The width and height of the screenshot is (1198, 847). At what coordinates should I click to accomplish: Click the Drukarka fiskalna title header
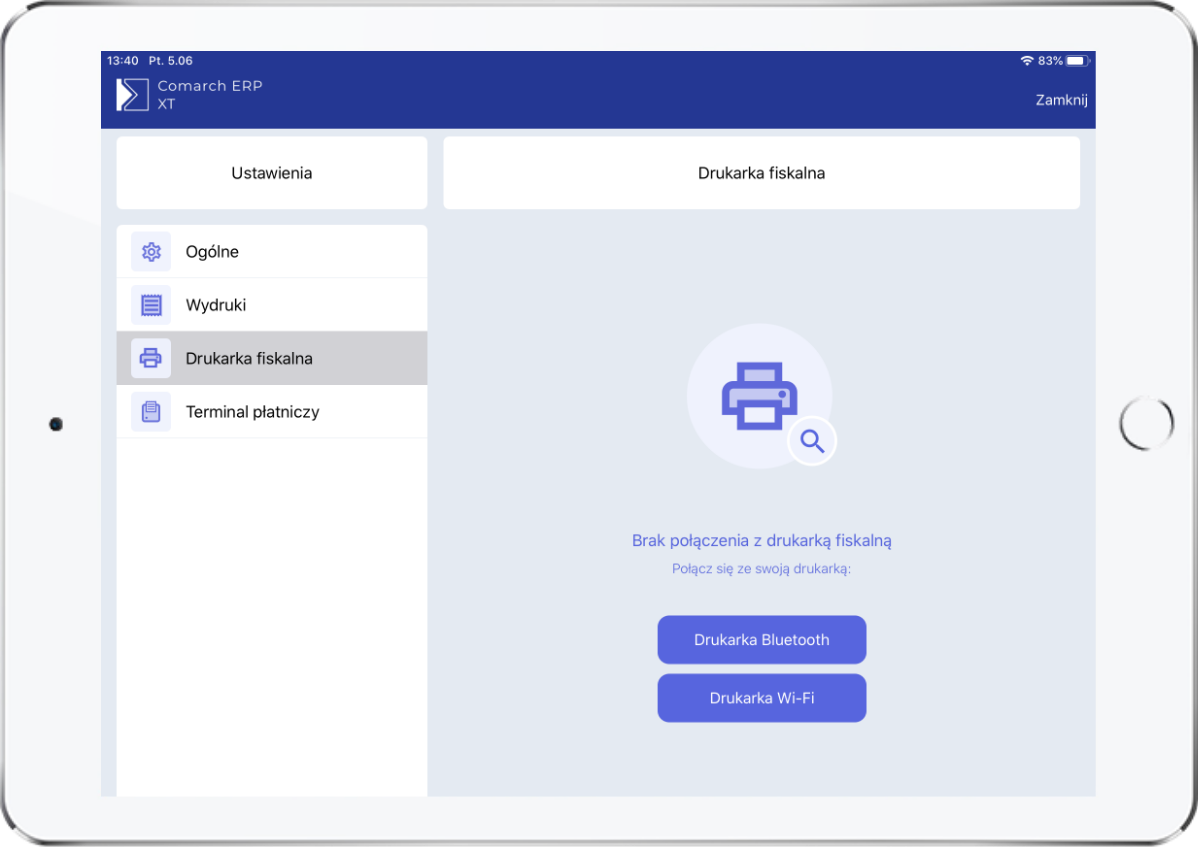(761, 173)
